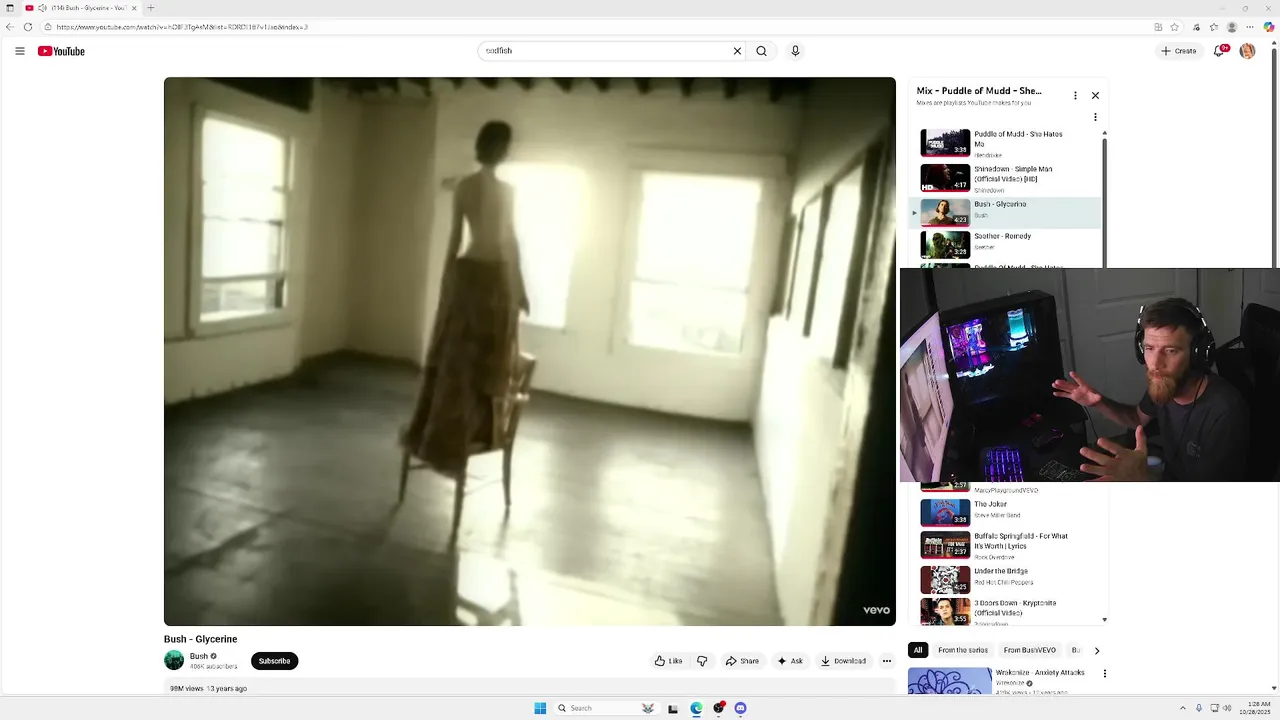Reload the page with the refresh icon
Image resolution: width=1280 pixels, height=720 pixels.
coord(27,27)
